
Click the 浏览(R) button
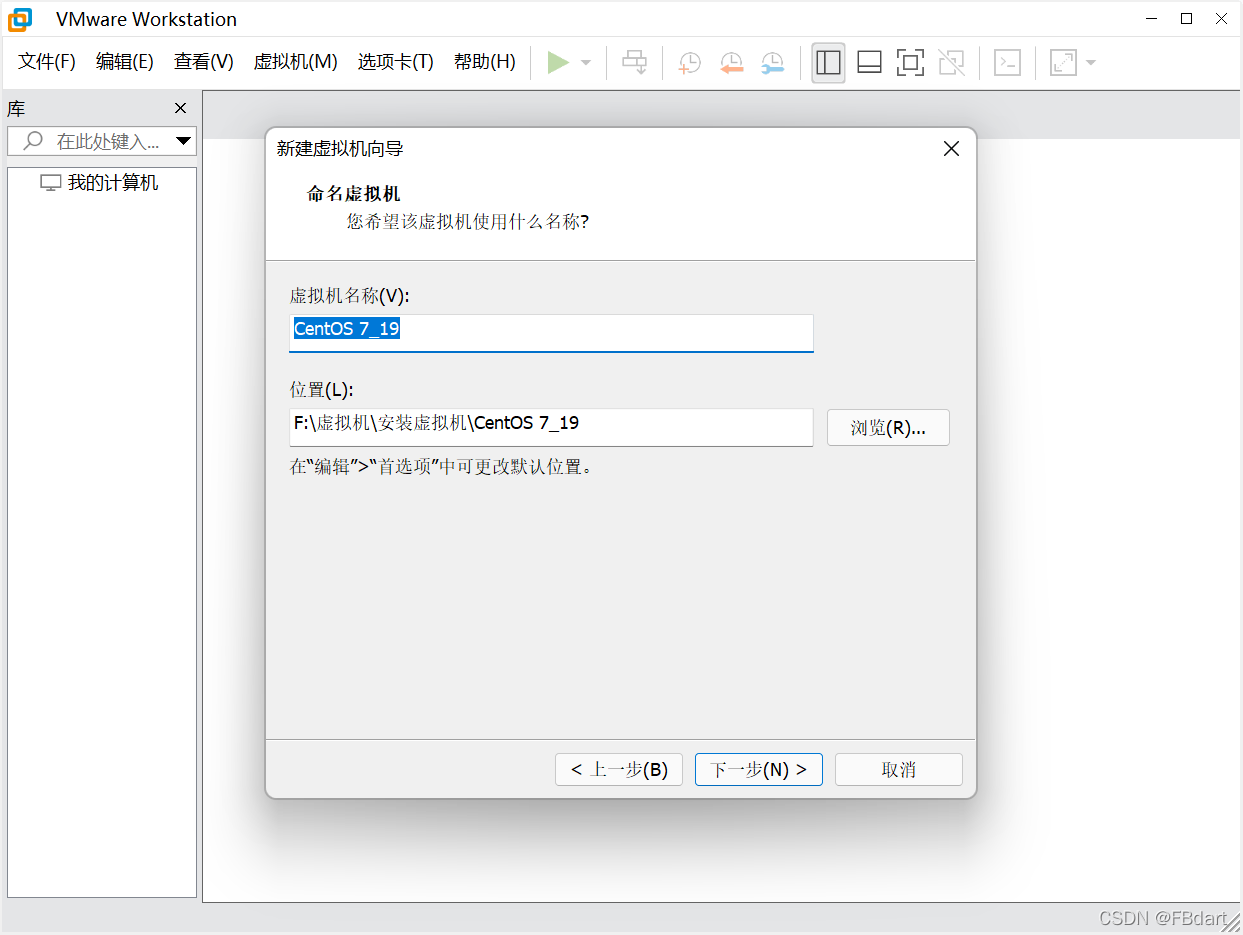click(x=888, y=427)
